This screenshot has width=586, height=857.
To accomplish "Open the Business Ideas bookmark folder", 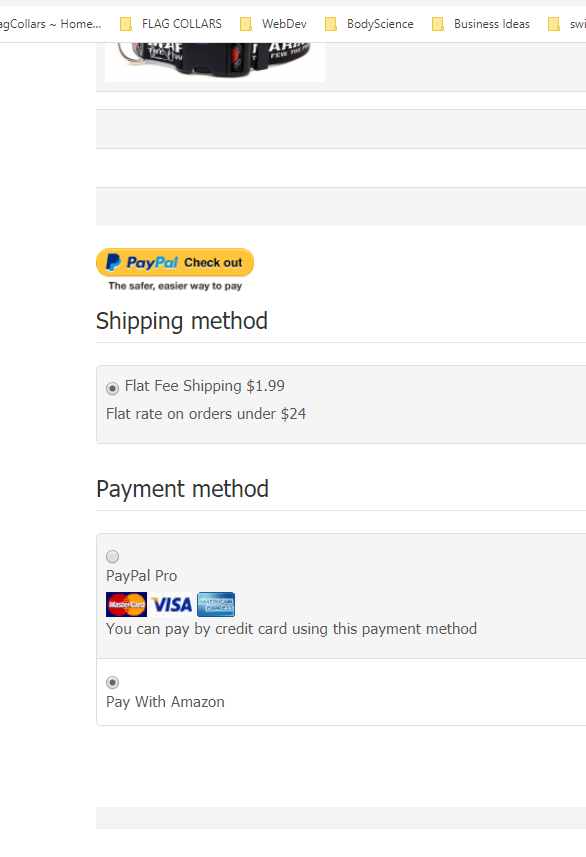I will pyautogui.click(x=480, y=24).
